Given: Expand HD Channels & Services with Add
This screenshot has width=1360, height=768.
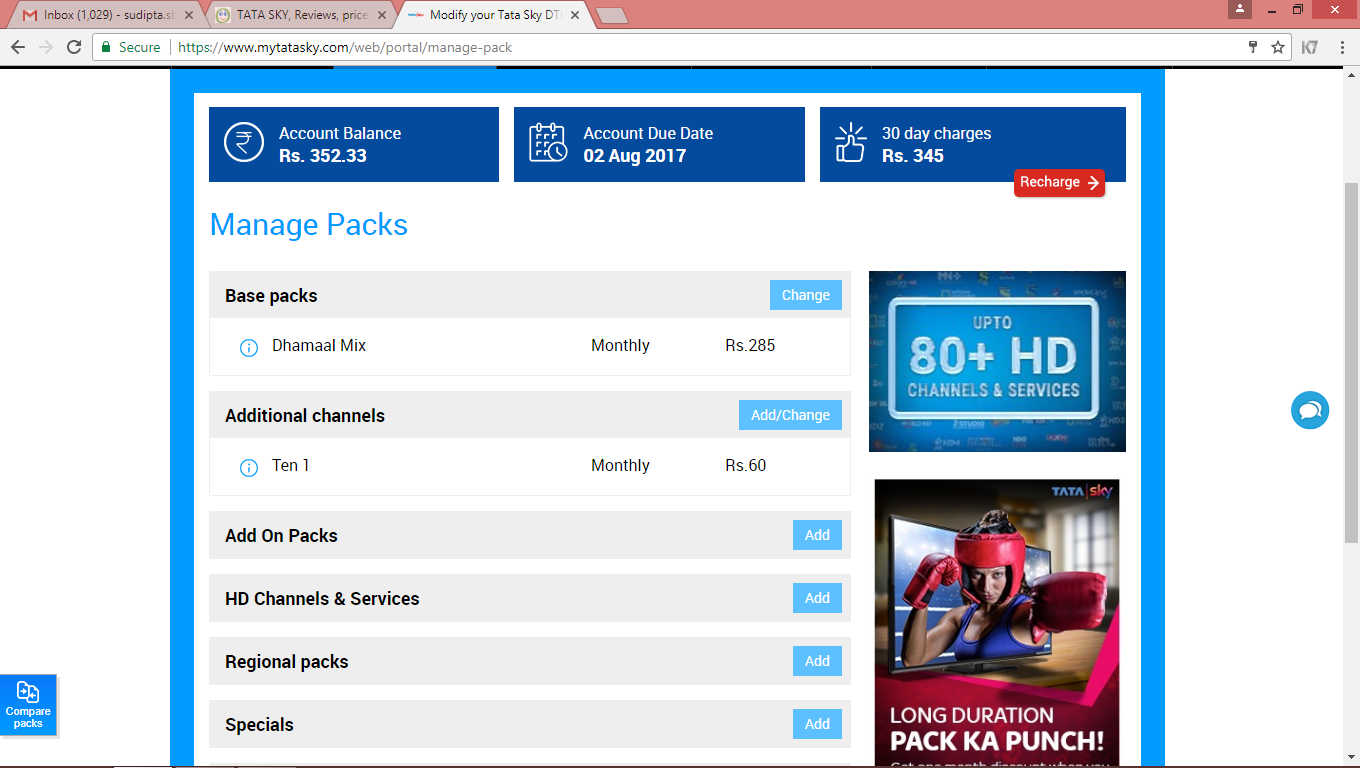Looking at the screenshot, I should click(x=817, y=598).
